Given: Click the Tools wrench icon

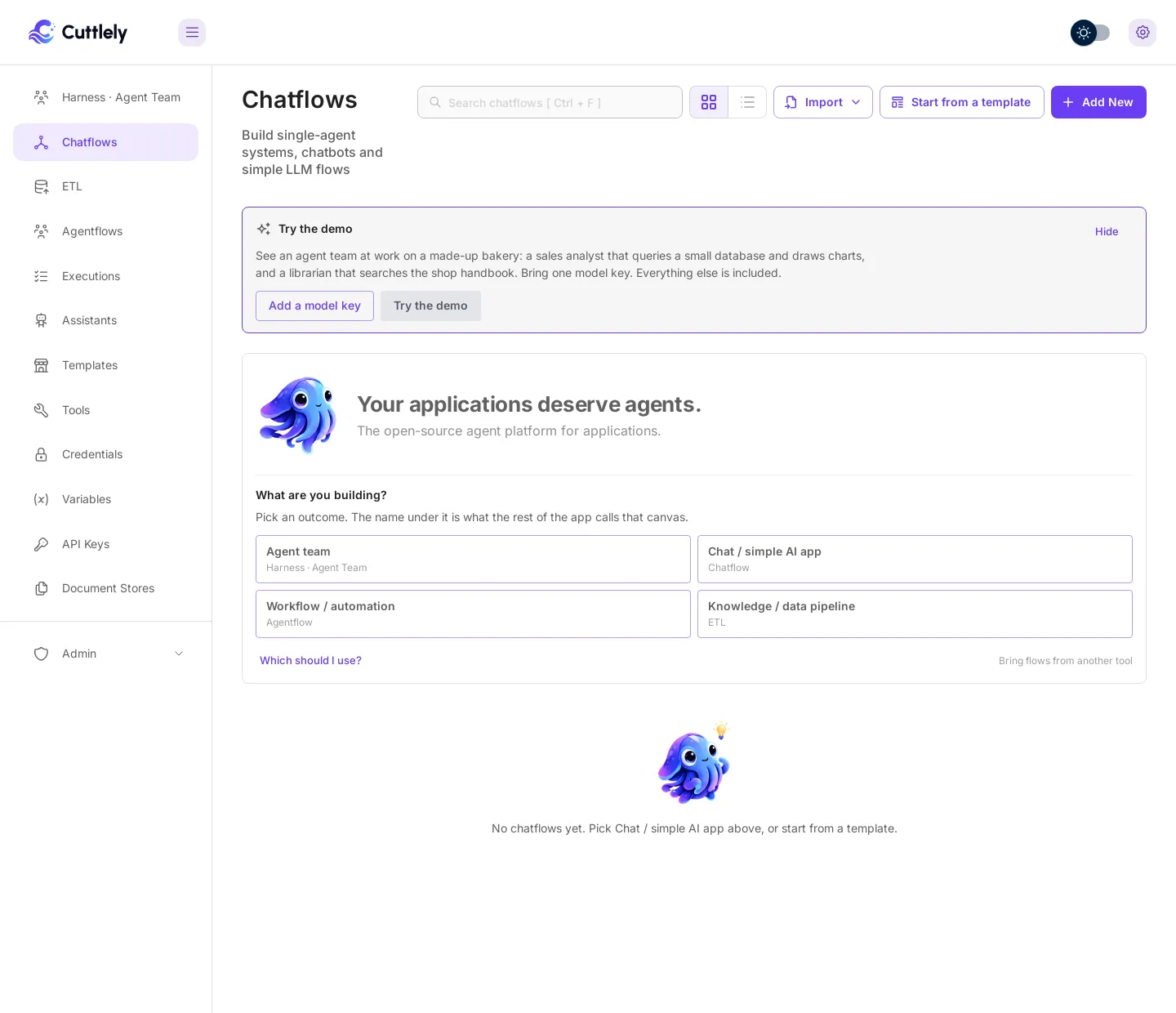Looking at the screenshot, I should [x=41, y=410].
